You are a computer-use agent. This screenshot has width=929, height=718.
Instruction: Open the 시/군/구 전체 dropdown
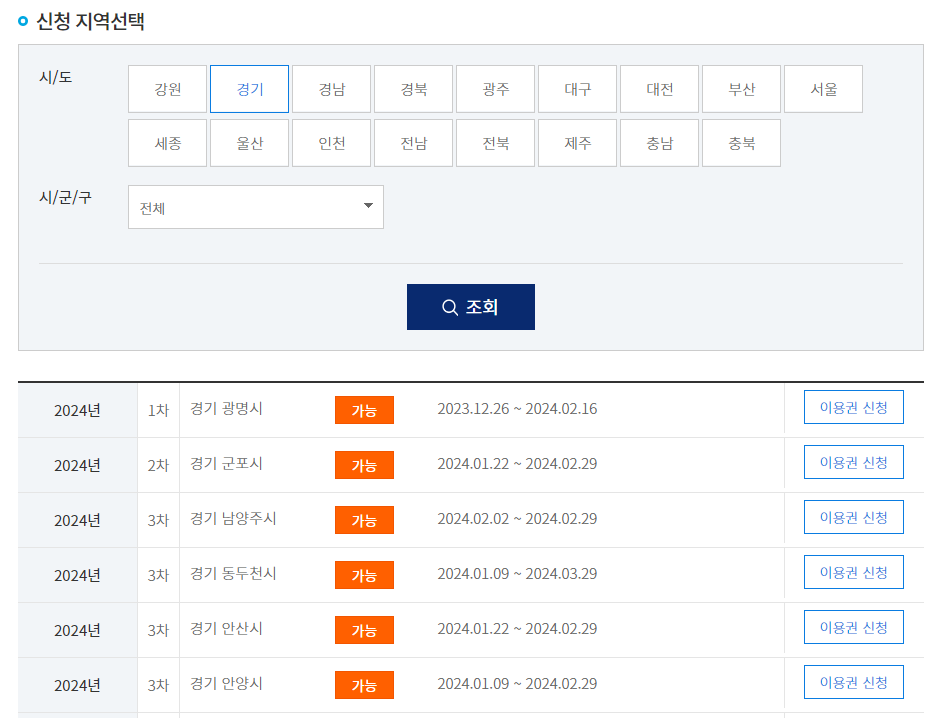[256, 207]
